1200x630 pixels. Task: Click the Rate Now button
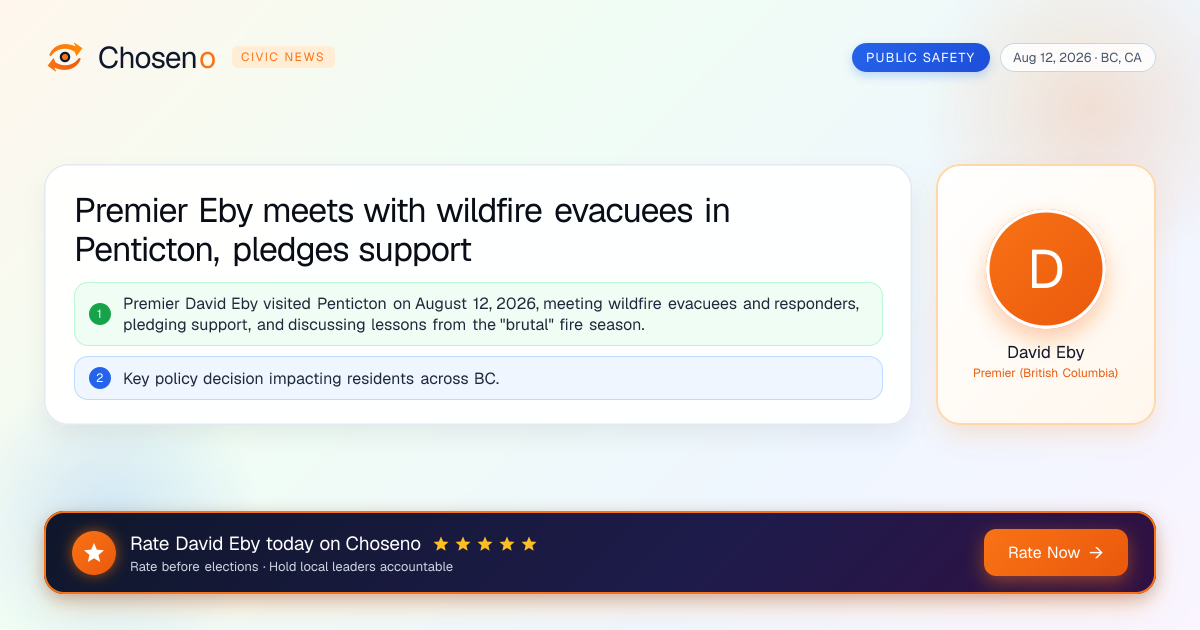pos(1055,552)
